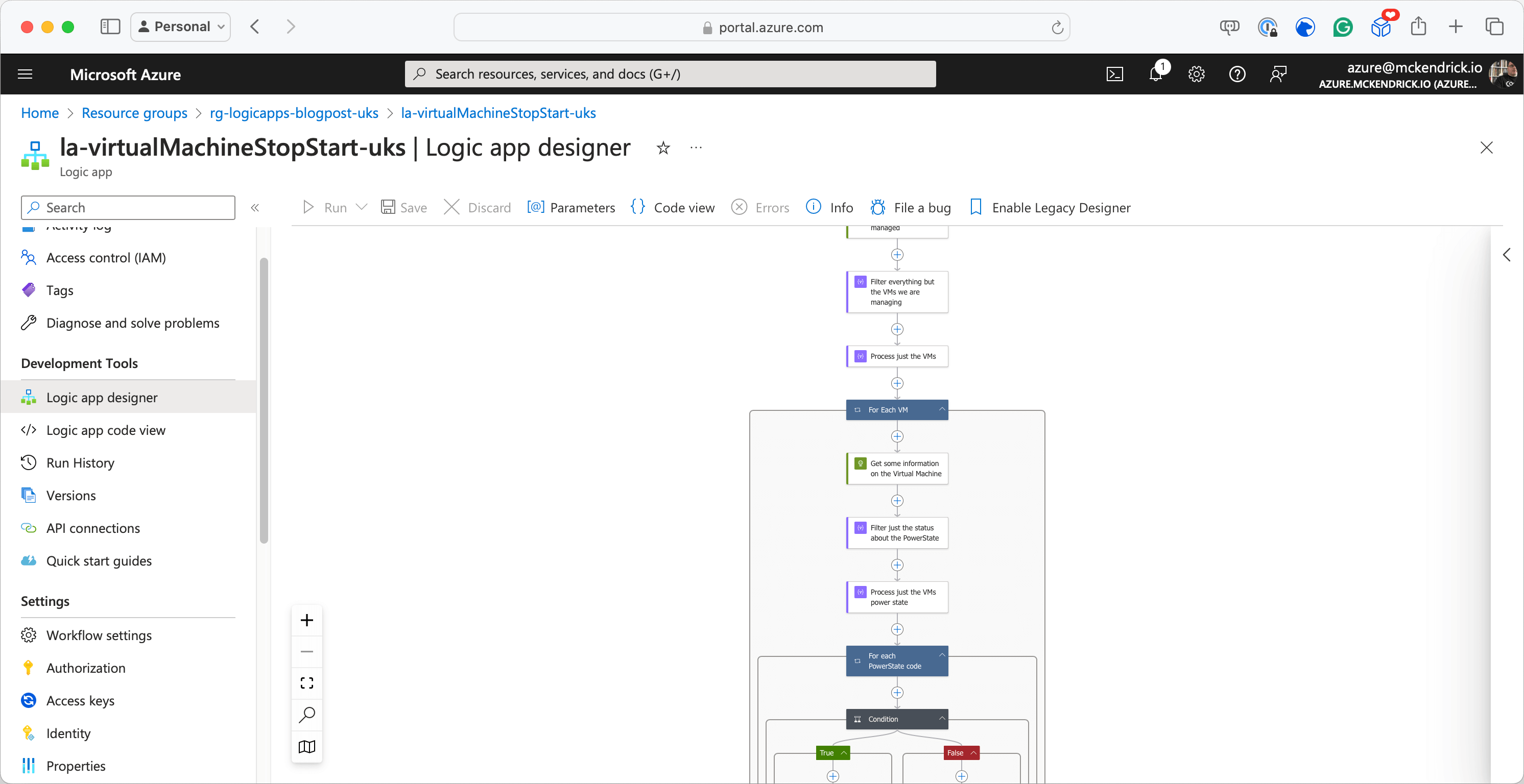Screen dimensions: 1524x784
Task: Zoom in on the designer canvas
Action: point(306,620)
